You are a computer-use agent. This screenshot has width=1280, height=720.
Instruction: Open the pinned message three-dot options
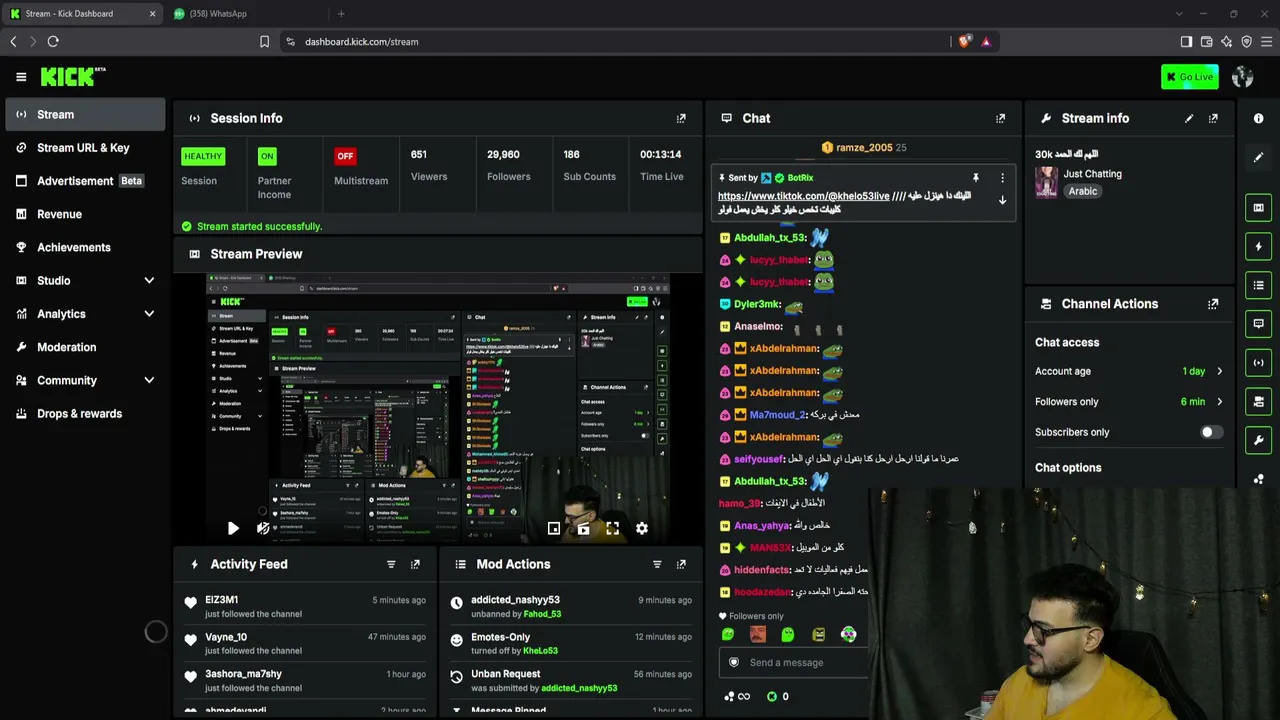pyautogui.click(x=1002, y=178)
